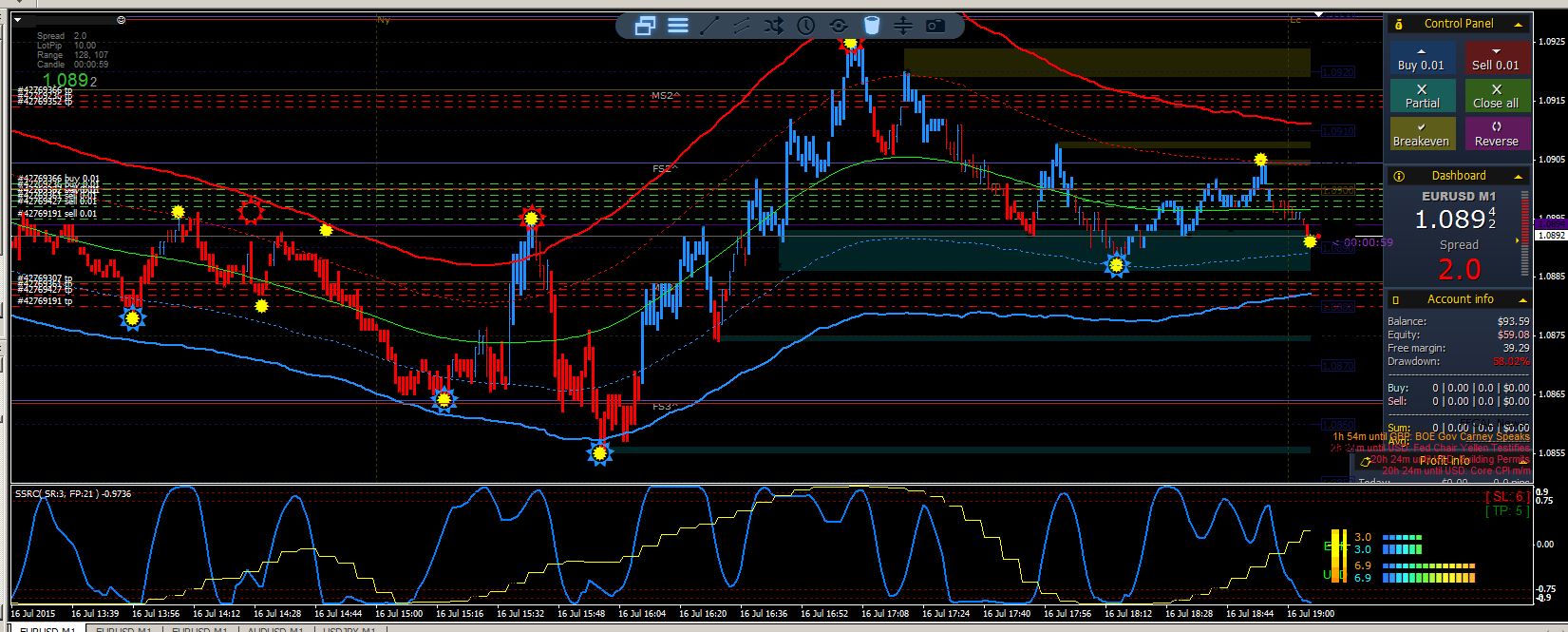Click the BOE Gov Carney Speaks news line
Image resolution: width=1568 pixels, height=632 pixels.
pyautogui.click(x=1431, y=437)
